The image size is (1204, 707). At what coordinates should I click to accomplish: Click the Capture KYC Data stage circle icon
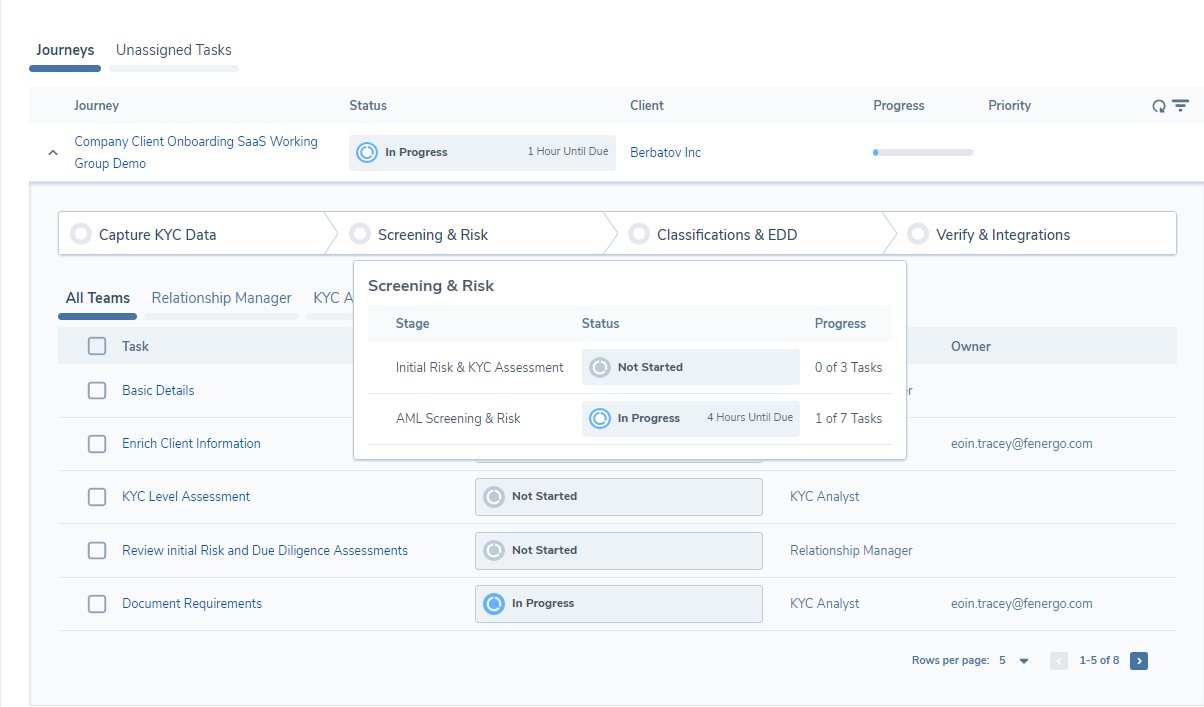point(81,234)
